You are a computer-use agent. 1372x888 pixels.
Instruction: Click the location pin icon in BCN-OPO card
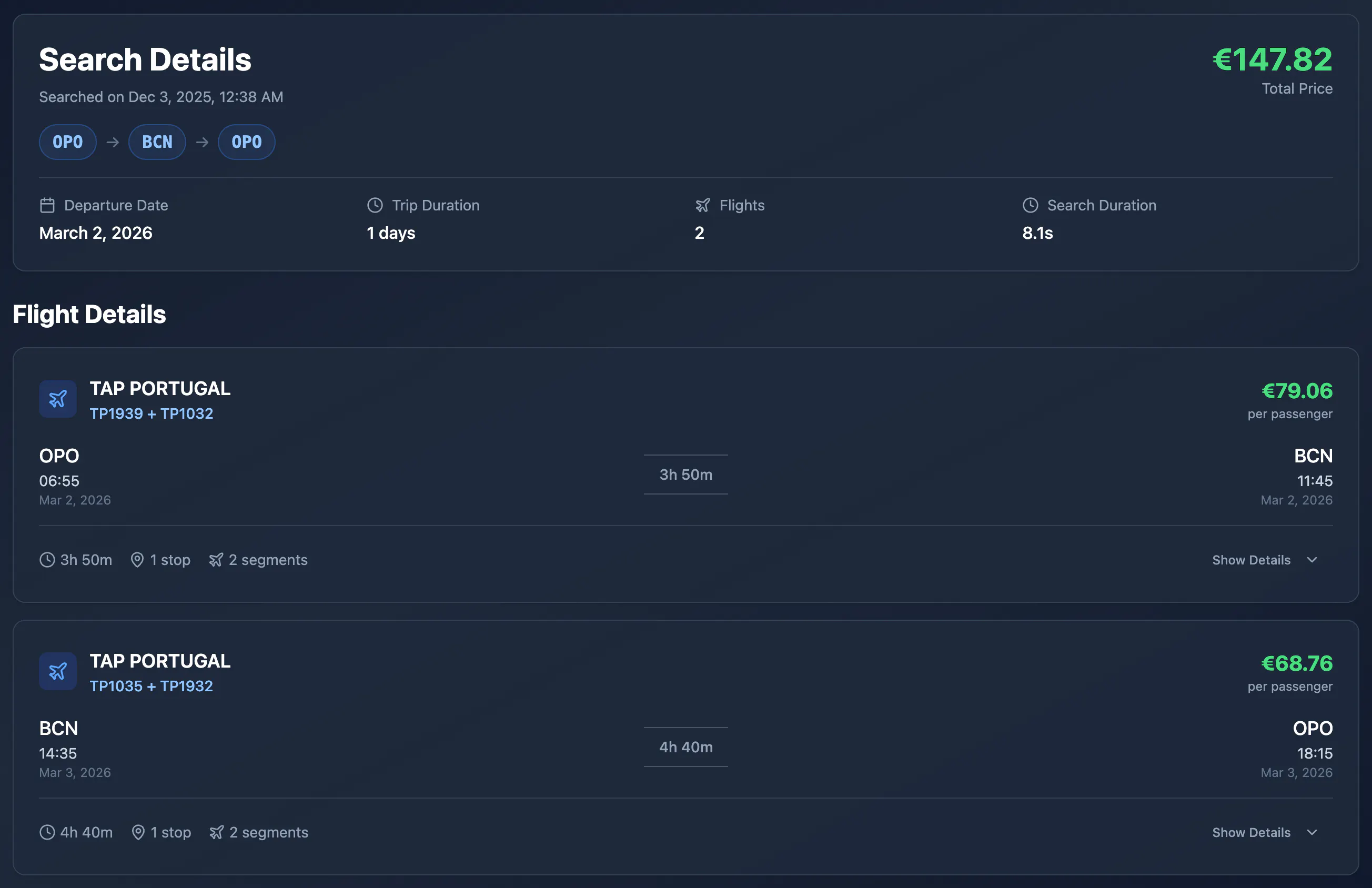pyautogui.click(x=138, y=833)
